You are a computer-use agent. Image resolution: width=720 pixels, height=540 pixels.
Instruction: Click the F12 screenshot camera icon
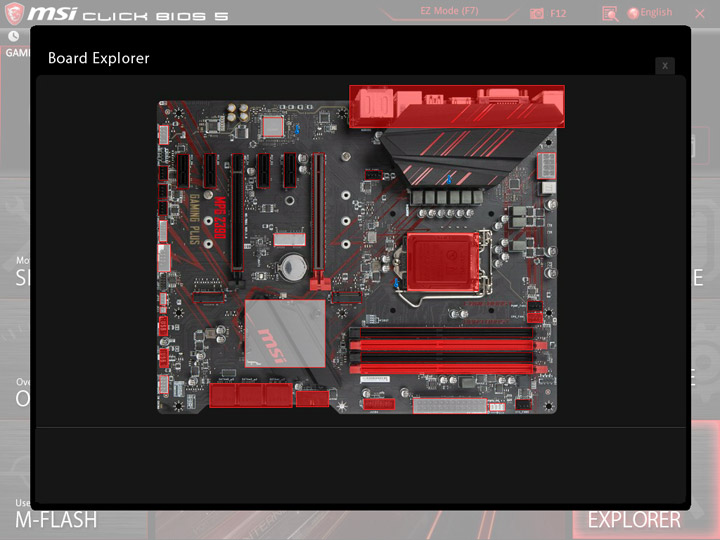537,14
